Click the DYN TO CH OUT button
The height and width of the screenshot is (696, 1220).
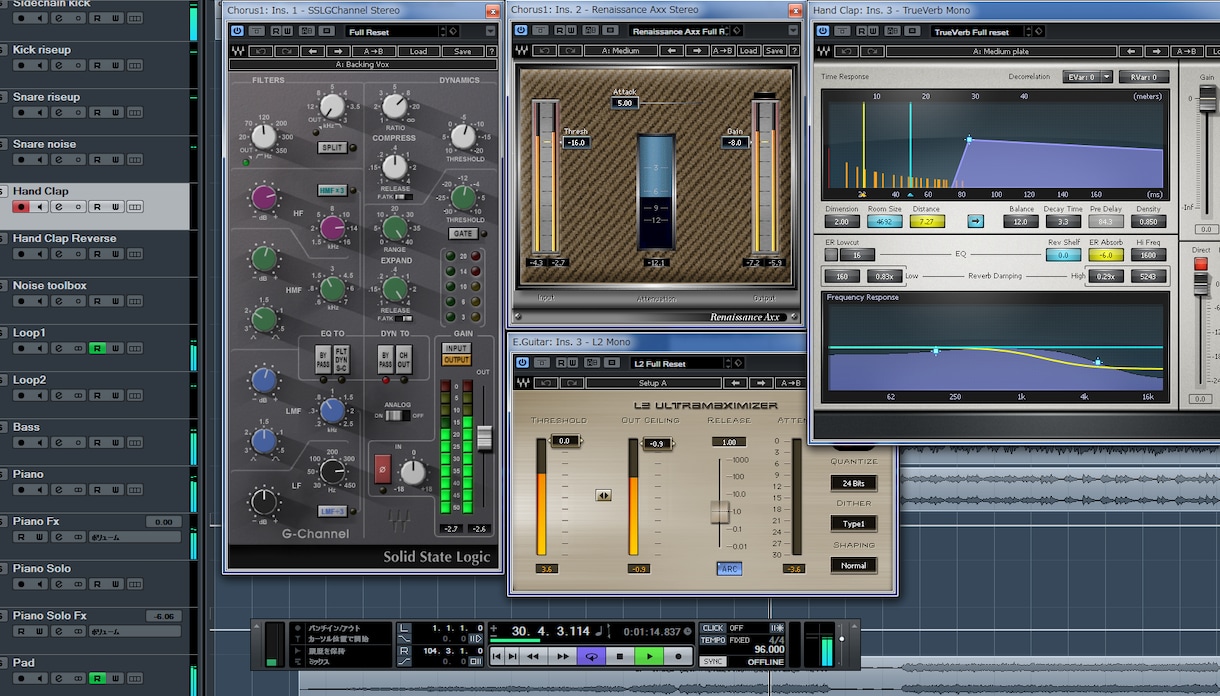[x=404, y=360]
